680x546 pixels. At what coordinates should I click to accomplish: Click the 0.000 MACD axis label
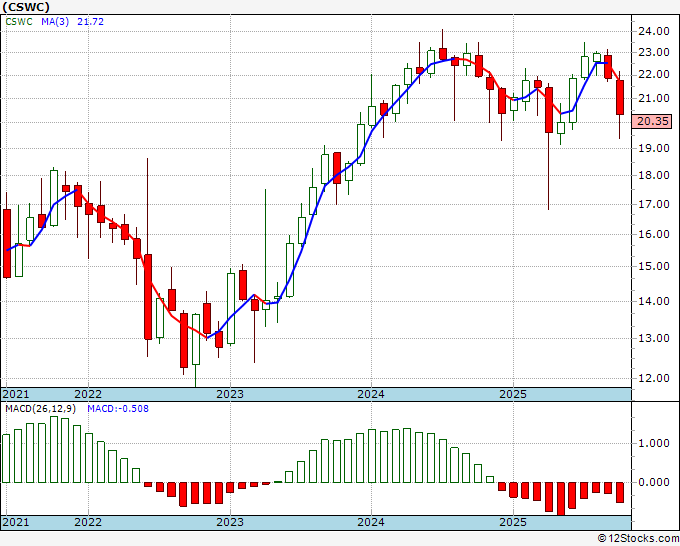click(654, 482)
